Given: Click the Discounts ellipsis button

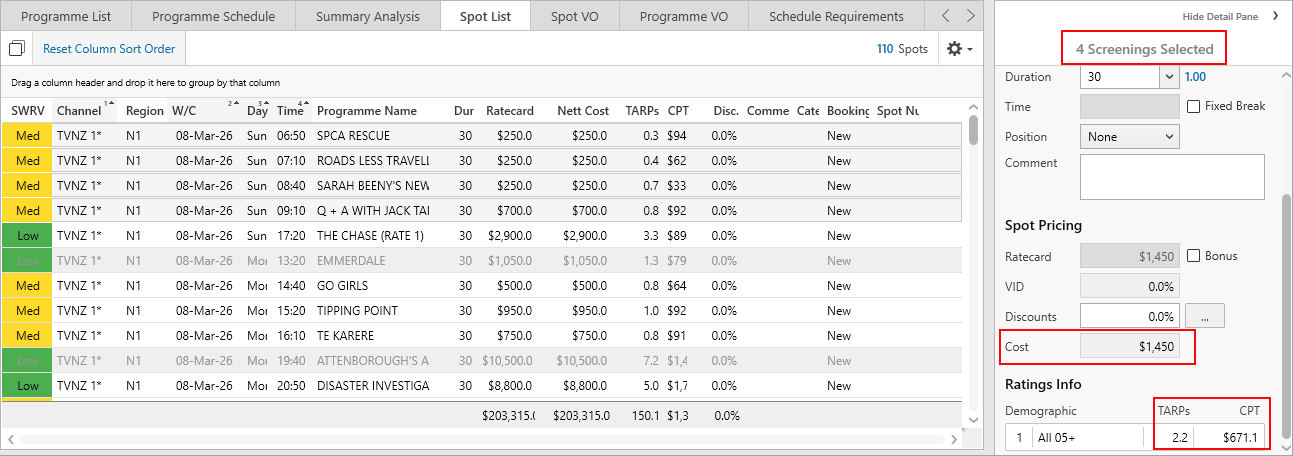Looking at the screenshot, I should click(1204, 316).
